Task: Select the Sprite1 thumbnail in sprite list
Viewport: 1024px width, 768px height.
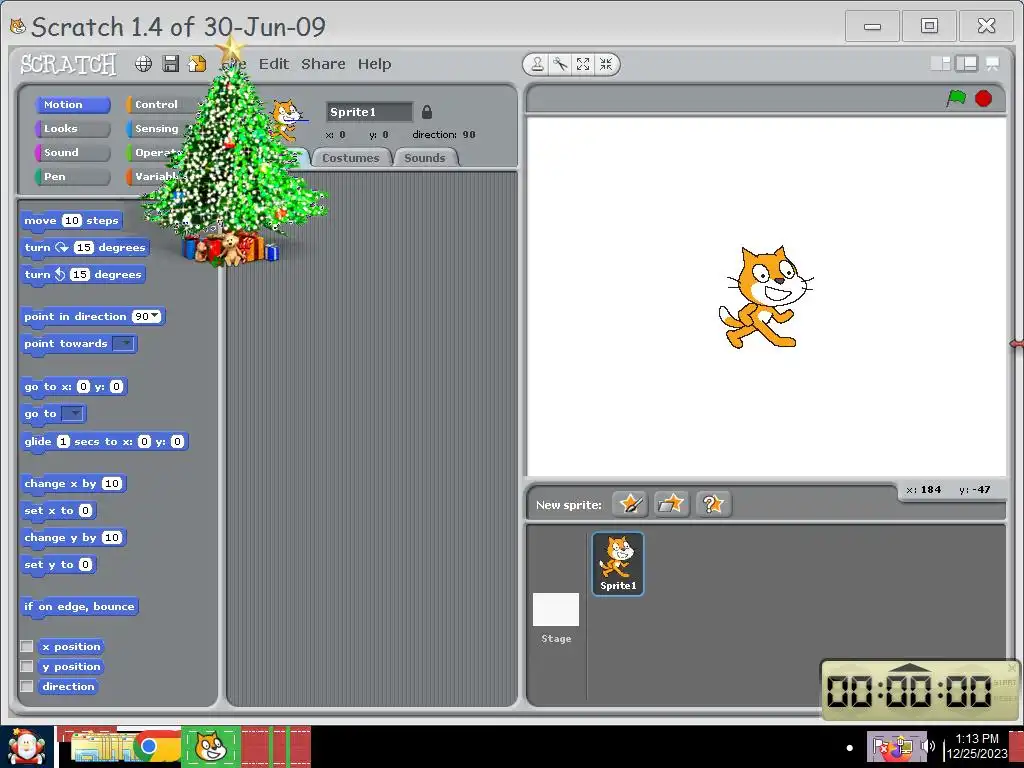Action: (618, 564)
